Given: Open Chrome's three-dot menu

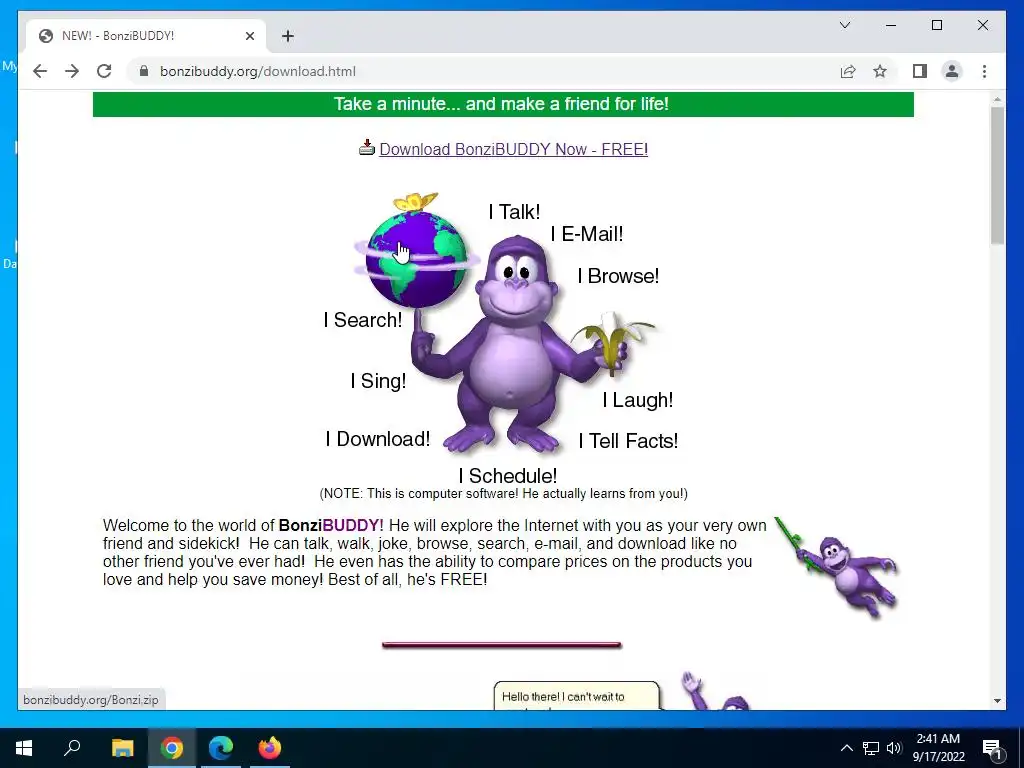Looking at the screenshot, I should (x=984, y=71).
